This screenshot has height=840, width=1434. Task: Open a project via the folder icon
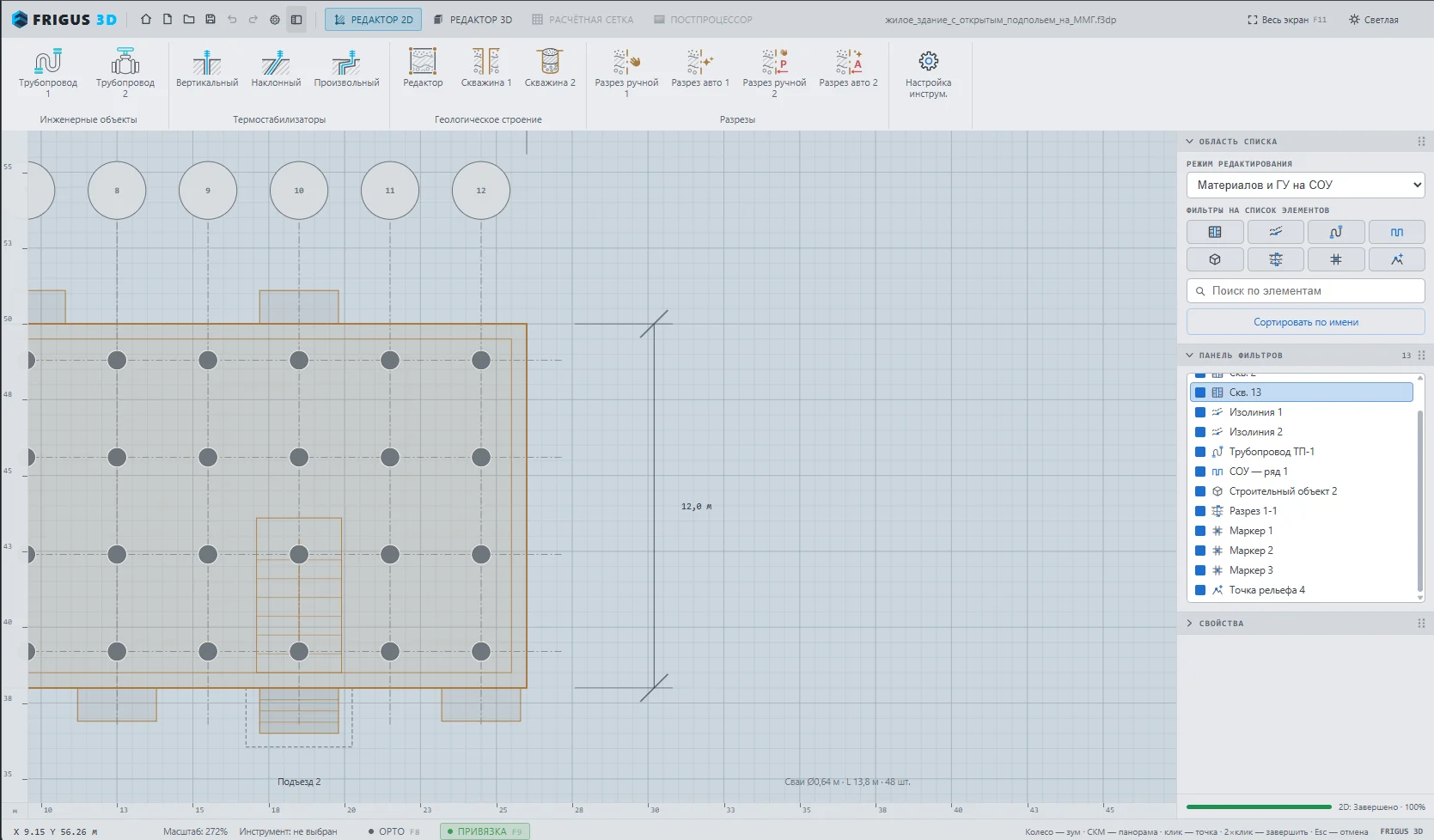coord(189,19)
